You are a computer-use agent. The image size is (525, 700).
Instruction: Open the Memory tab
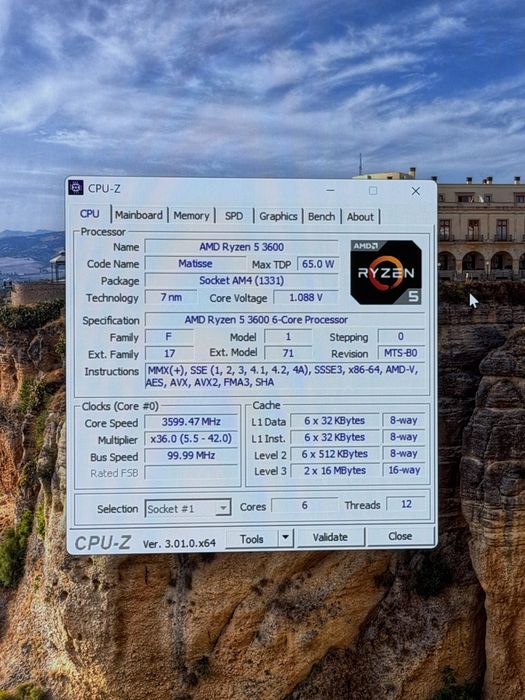[x=191, y=216]
